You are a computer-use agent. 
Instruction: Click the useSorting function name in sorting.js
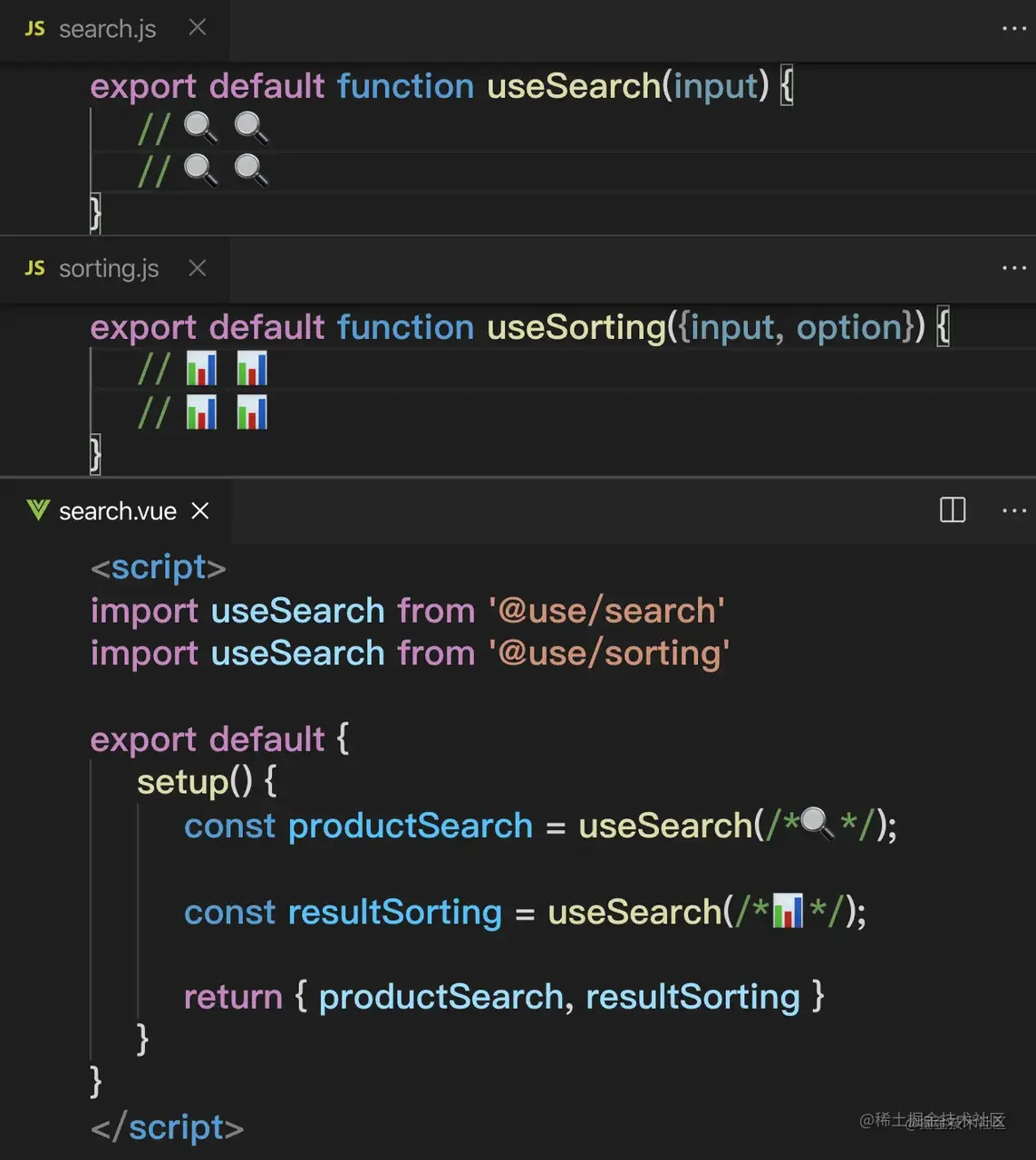click(x=576, y=327)
